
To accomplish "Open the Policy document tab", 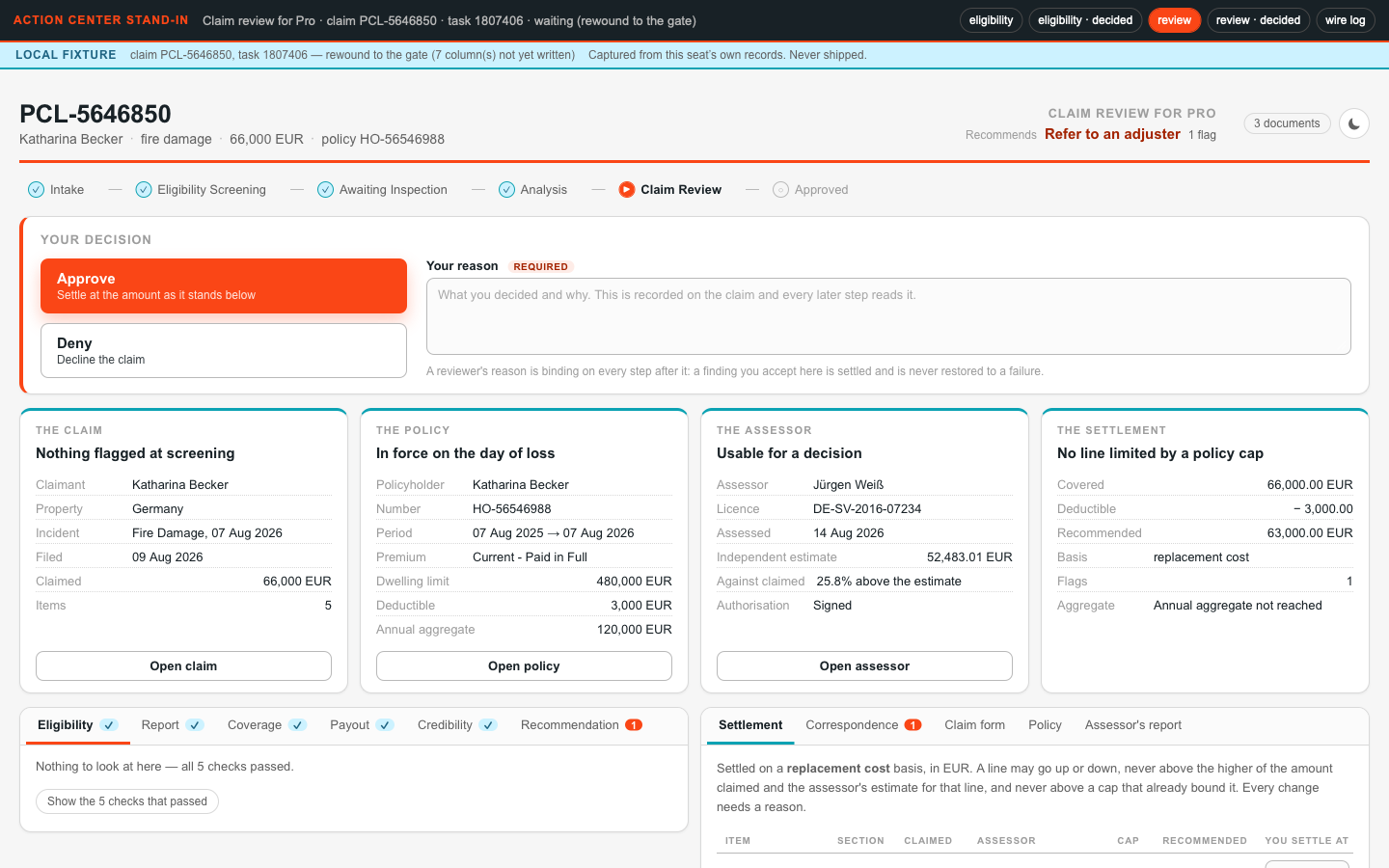I will [1045, 725].
